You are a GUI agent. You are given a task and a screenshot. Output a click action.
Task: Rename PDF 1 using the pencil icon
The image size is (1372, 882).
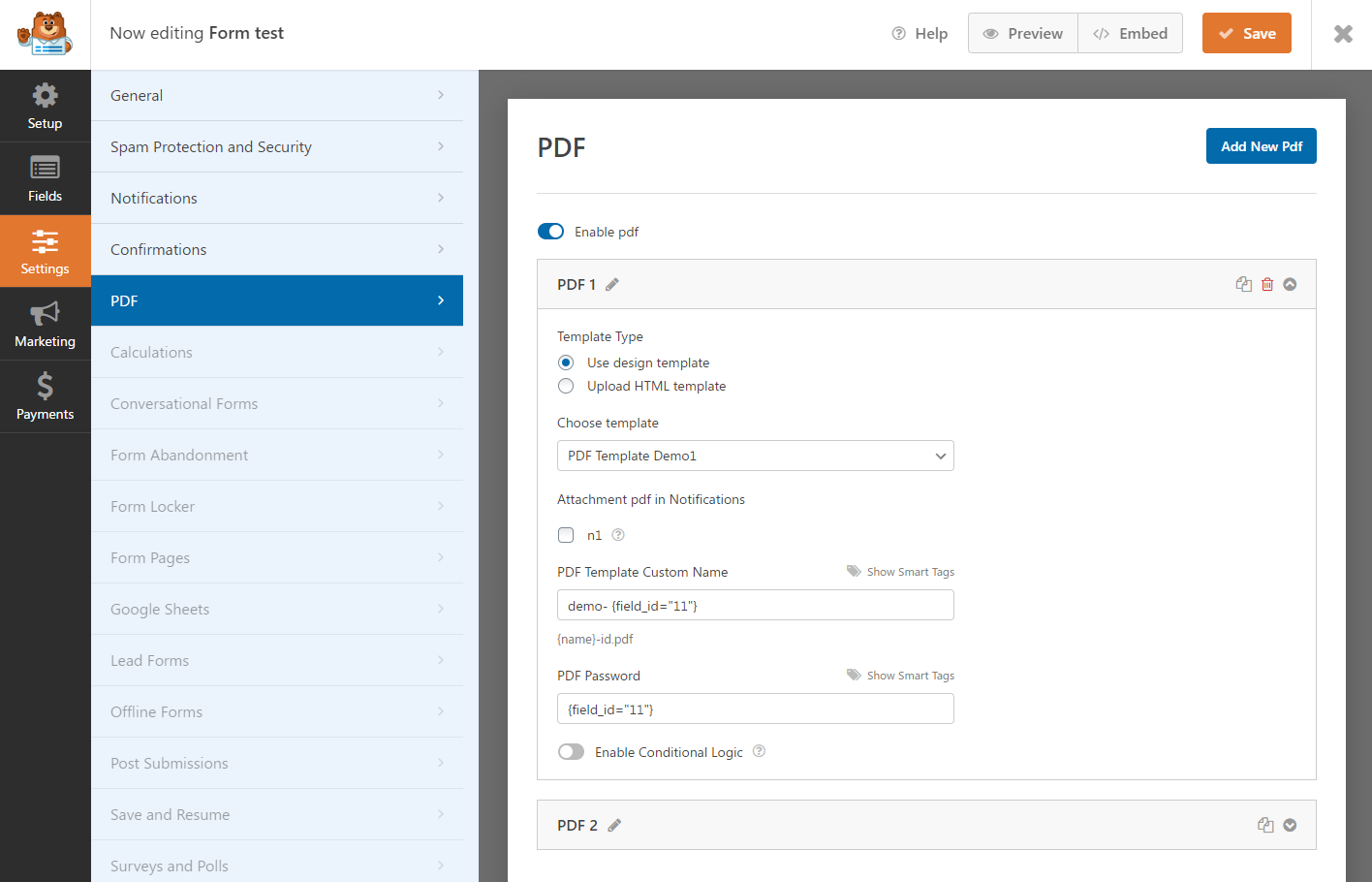[611, 284]
